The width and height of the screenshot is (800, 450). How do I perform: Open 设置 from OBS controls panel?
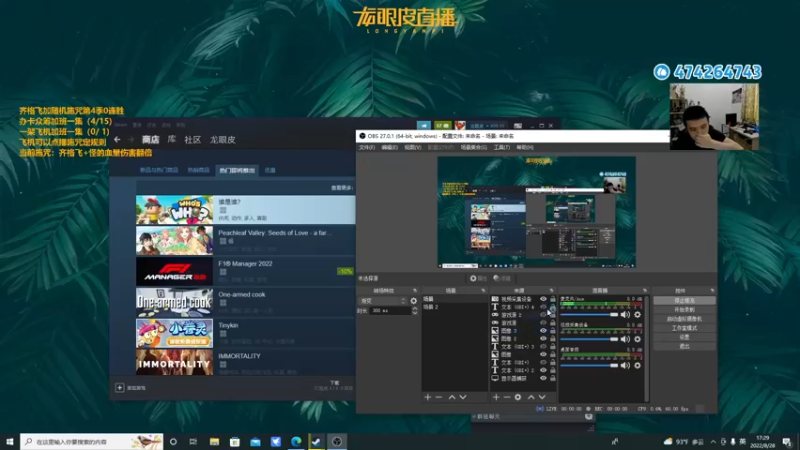click(x=684, y=337)
